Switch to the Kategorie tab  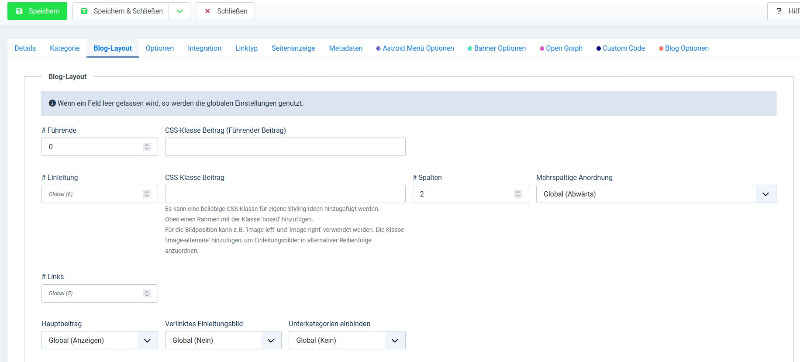pyautogui.click(x=64, y=48)
